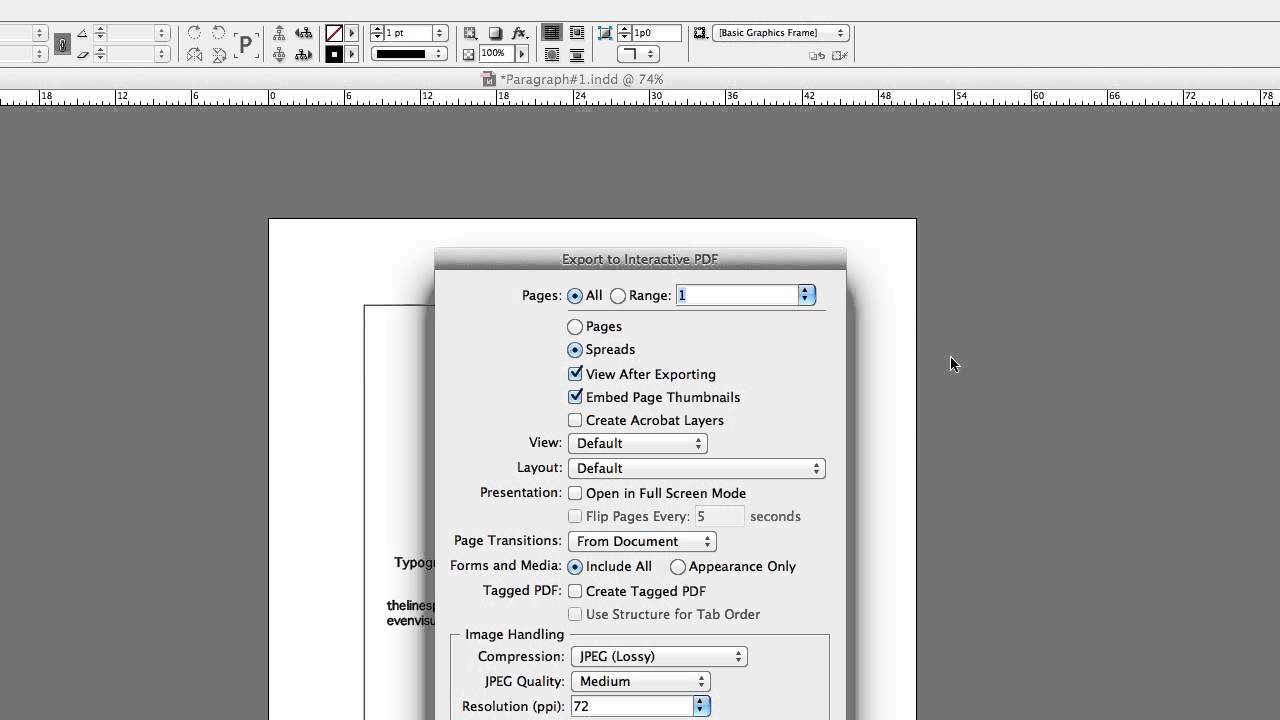Image resolution: width=1280 pixels, height=720 pixels.
Task: Open the corner shape dropdown
Action: click(638, 54)
